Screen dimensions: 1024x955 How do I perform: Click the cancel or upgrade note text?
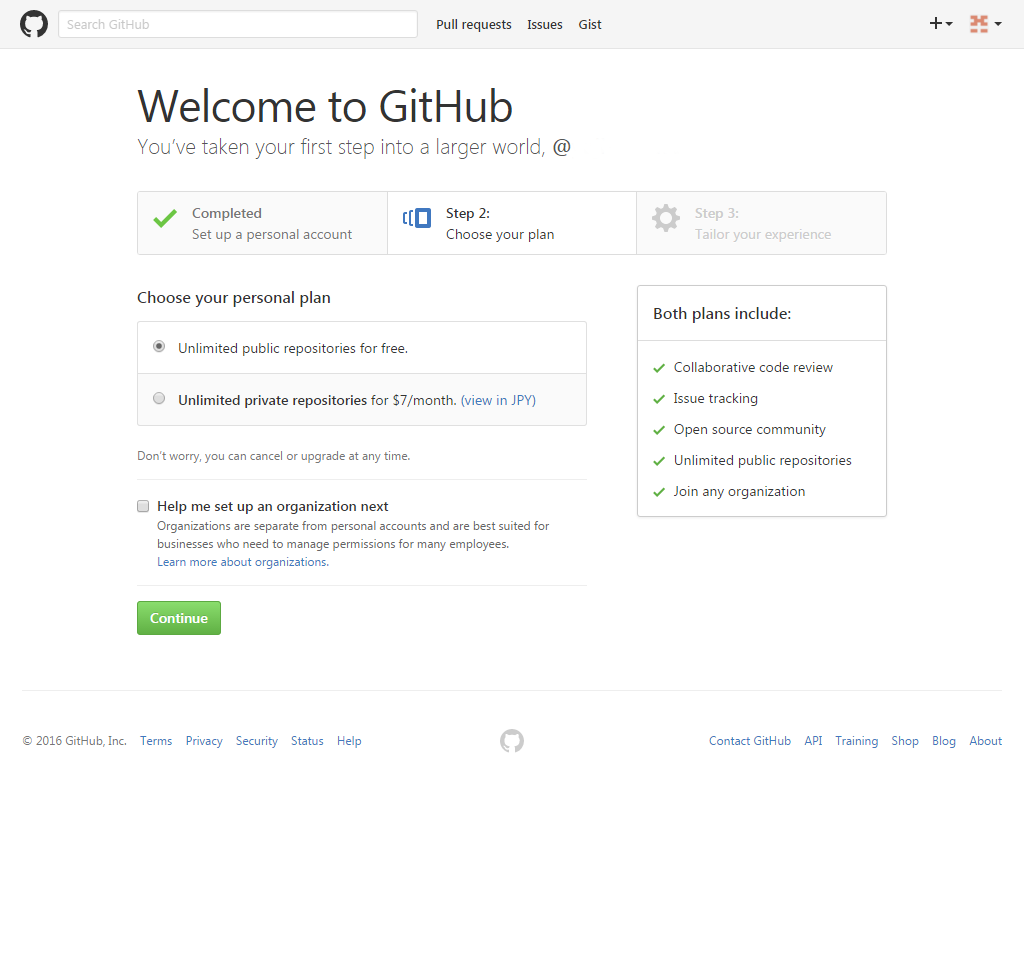coord(274,456)
